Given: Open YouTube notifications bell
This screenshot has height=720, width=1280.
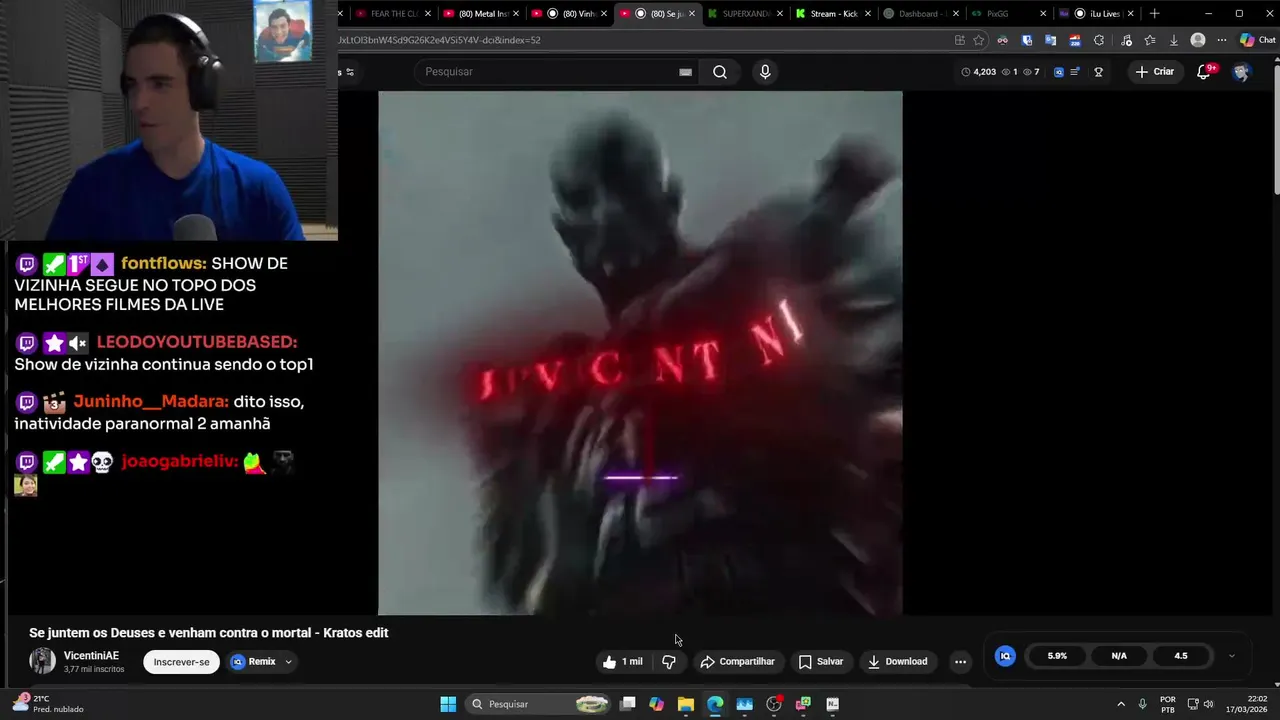Looking at the screenshot, I should 1204,72.
